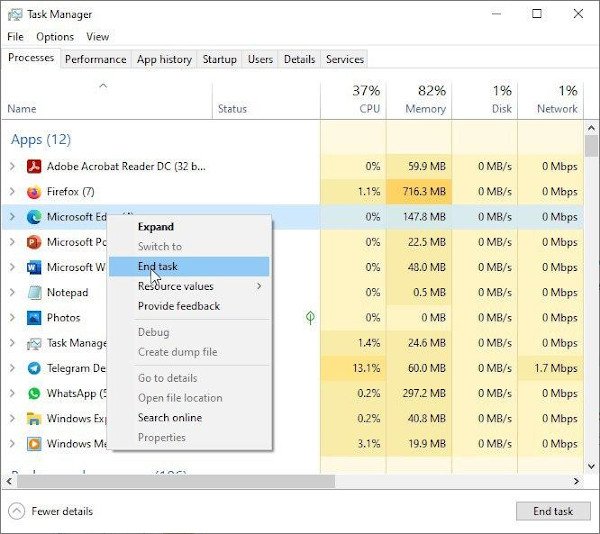The image size is (600, 534).
Task: Collapse view with Fewer details arrow icon
Action: [16, 511]
